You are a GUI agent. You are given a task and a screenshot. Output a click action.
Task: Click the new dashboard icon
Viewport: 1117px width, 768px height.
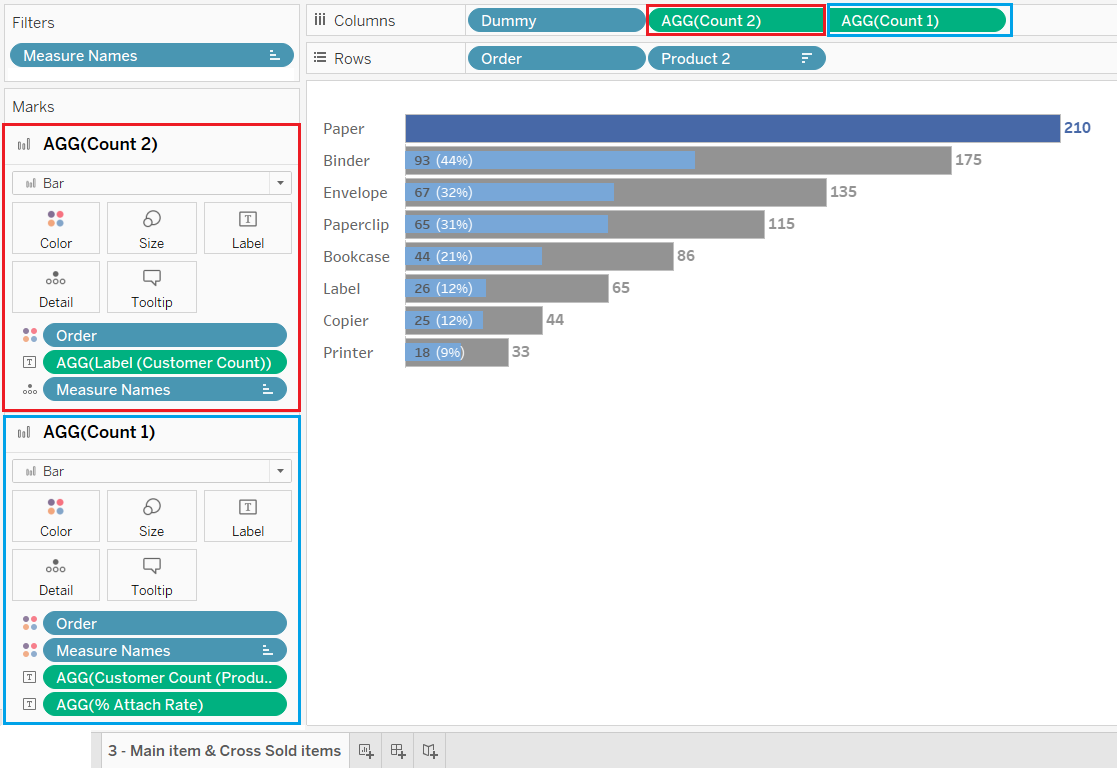click(x=398, y=751)
